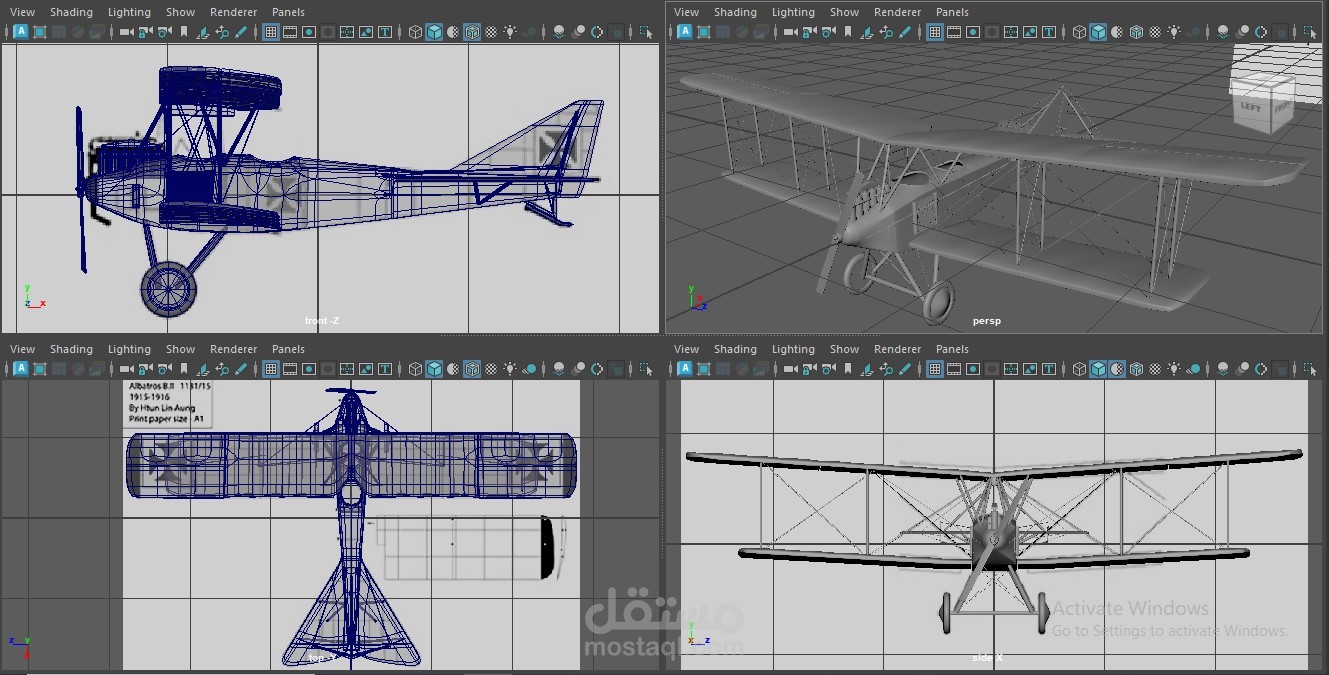Click Lock Camera icon in front -Z panel
The height and width of the screenshot is (675, 1329).
(x=145, y=32)
